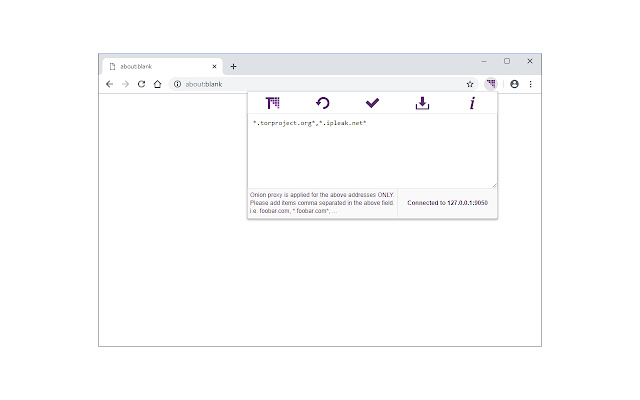The height and width of the screenshot is (400, 640).
Task: Click the 'Connected to 127.0.0.1:9050' status text
Action: [x=447, y=203]
